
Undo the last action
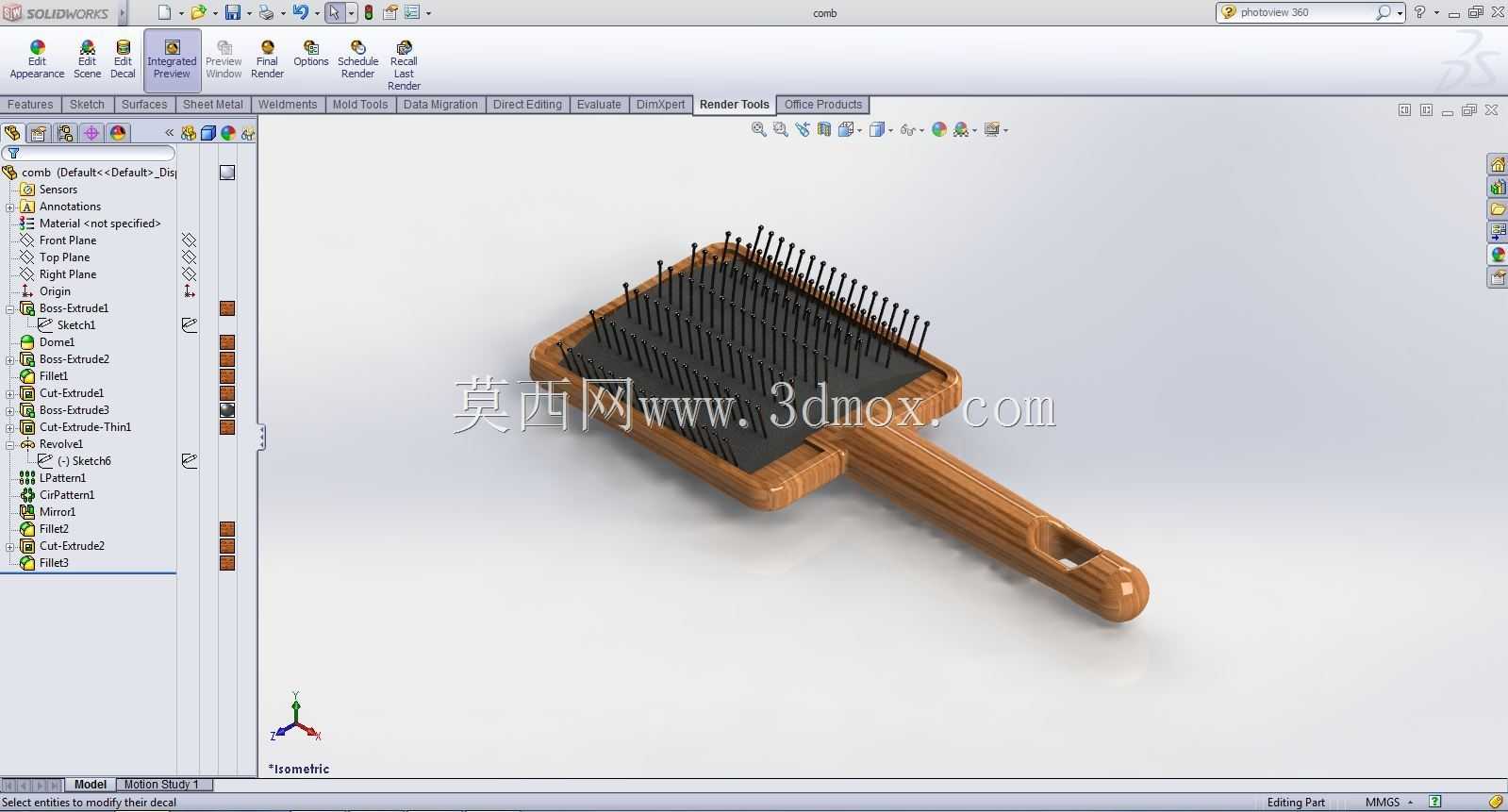[300, 12]
